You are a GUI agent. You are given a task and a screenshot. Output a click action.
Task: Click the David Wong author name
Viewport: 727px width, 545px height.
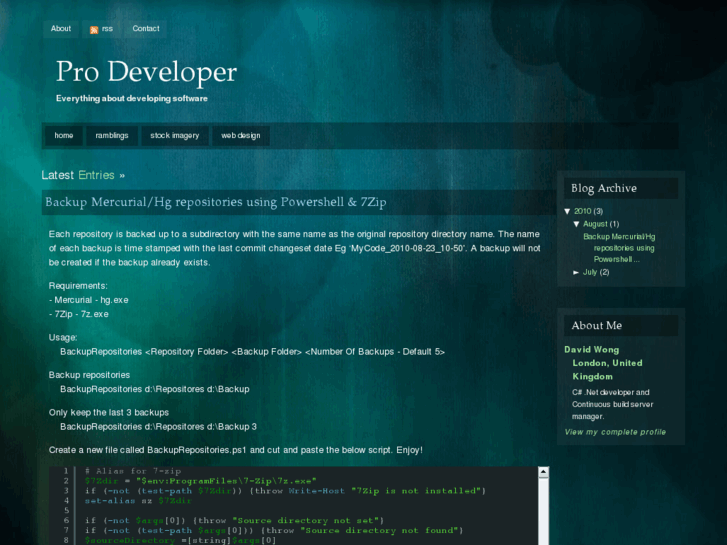click(x=592, y=349)
